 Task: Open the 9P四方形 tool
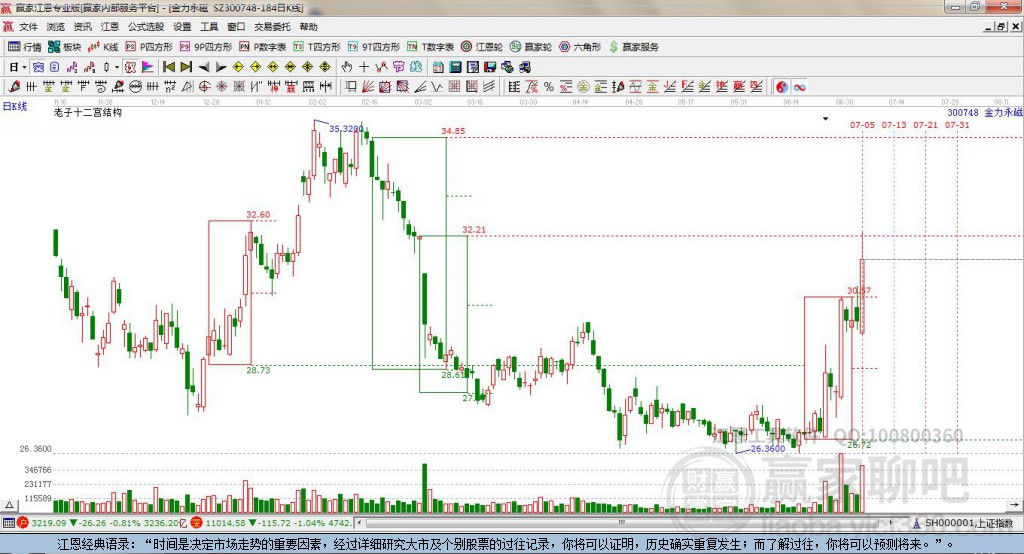(x=206, y=47)
